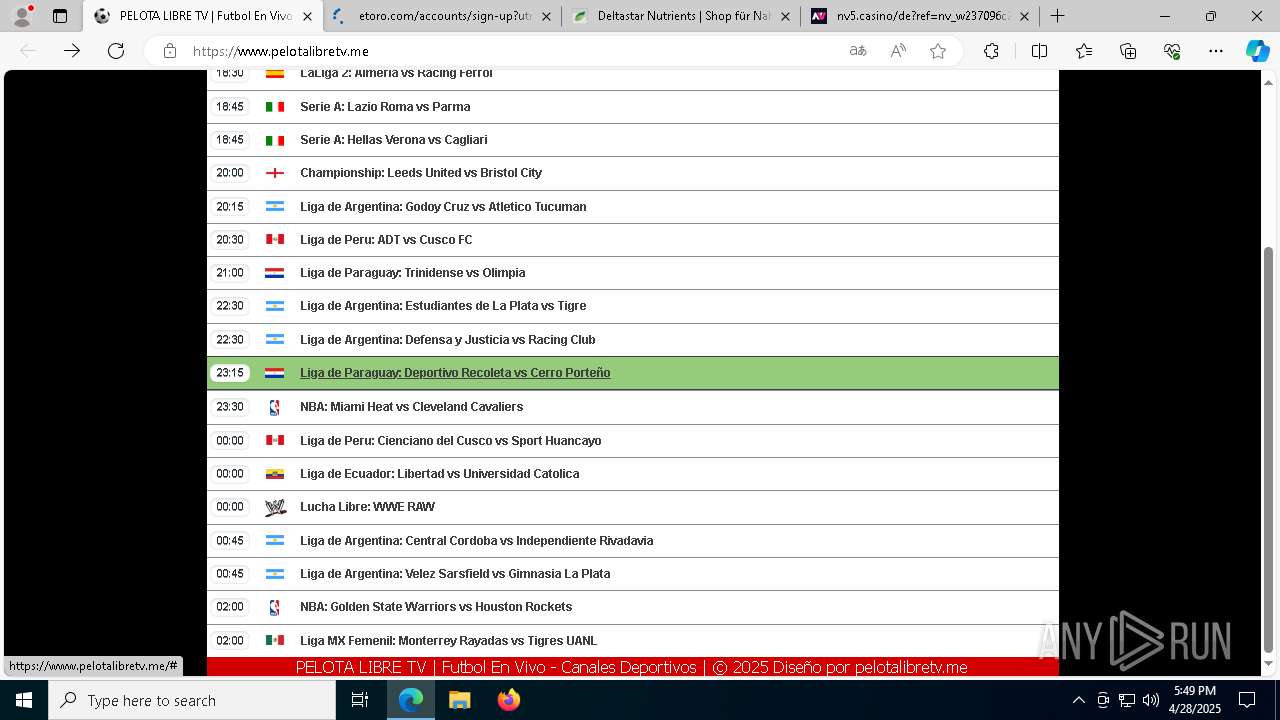Open Liga de Peru: ADT vs Cusco FC
Screen dimensions: 1280x720
[x=386, y=240]
